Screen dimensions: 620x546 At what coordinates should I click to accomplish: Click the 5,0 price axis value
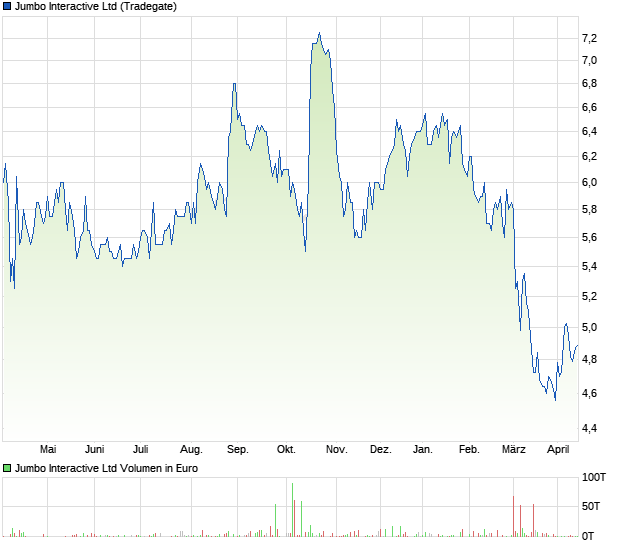(589, 328)
